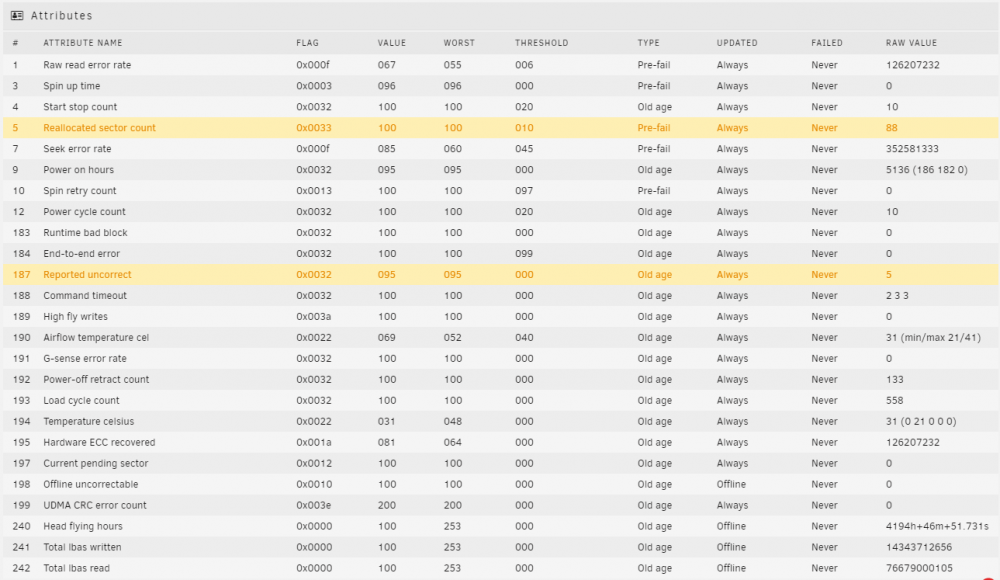This screenshot has height=580, width=1000.
Task: Click the Attributes panel title
Action: (x=62, y=15)
